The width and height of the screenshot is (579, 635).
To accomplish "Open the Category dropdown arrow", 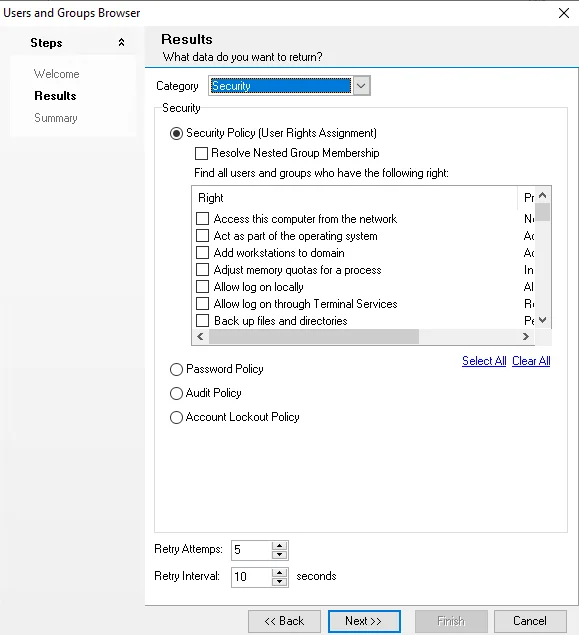I will tap(361, 86).
